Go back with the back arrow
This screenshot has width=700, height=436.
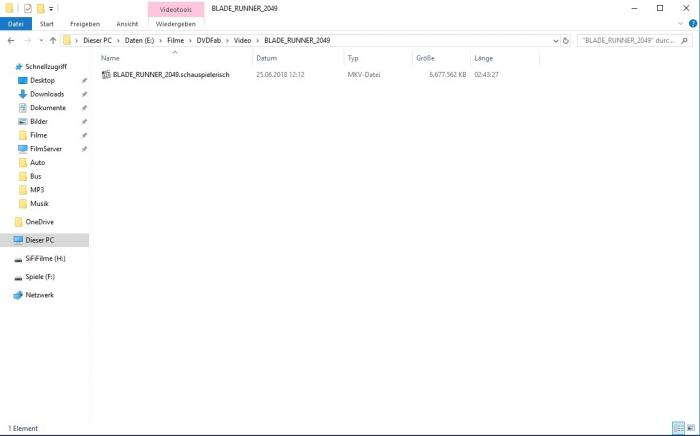tap(11, 41)
